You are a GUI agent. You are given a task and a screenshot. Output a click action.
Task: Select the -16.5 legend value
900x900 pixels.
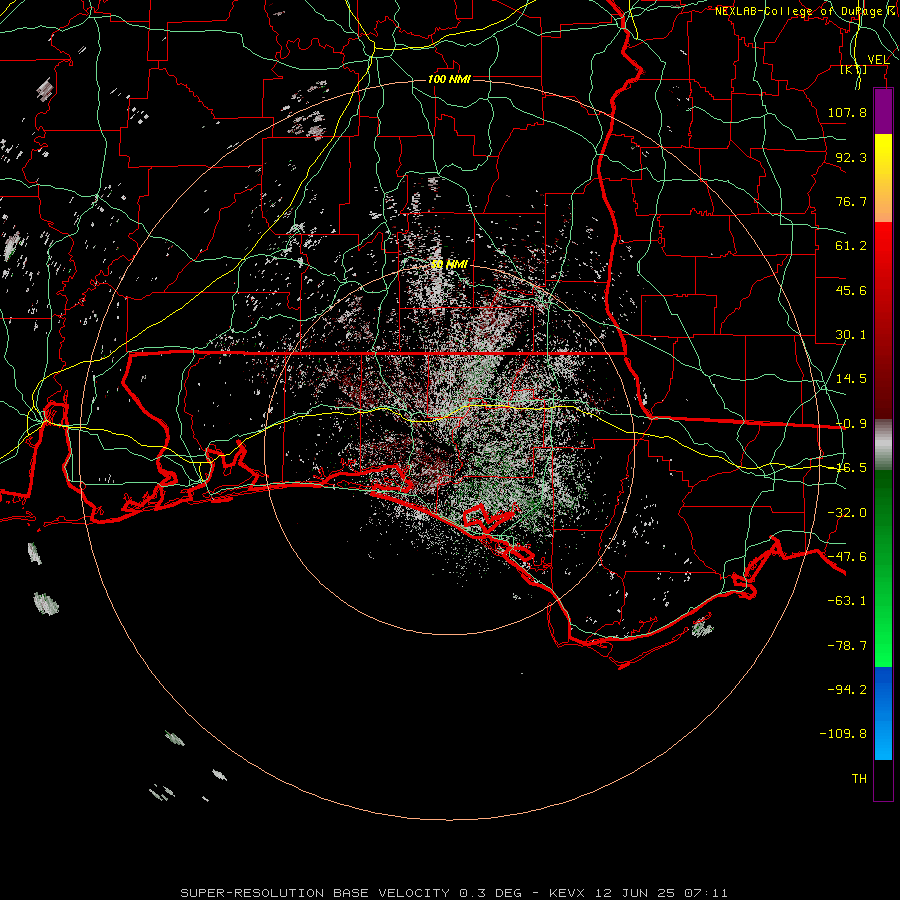tap(851, 468)
